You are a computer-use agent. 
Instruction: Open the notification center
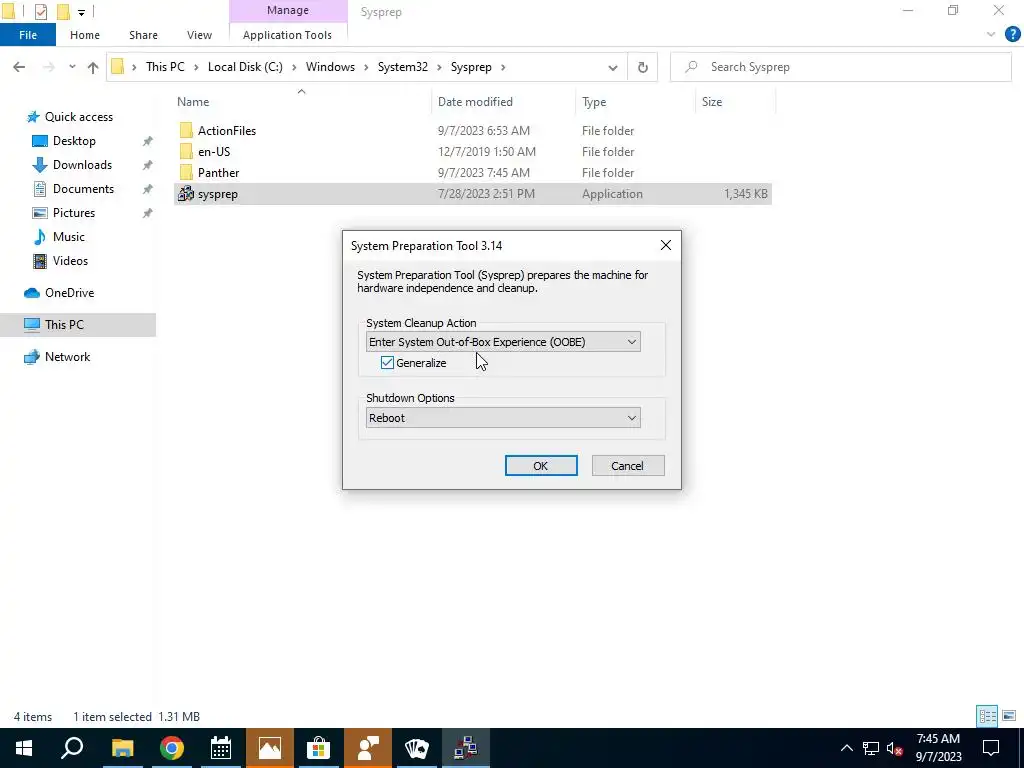click(991, 748)
